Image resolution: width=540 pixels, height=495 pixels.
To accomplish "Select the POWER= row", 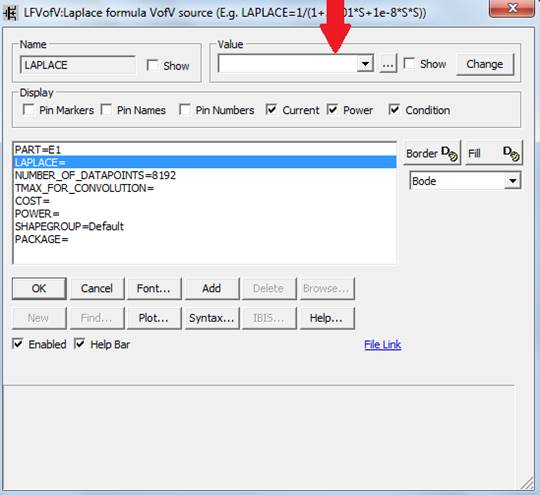I will point(205,213).
